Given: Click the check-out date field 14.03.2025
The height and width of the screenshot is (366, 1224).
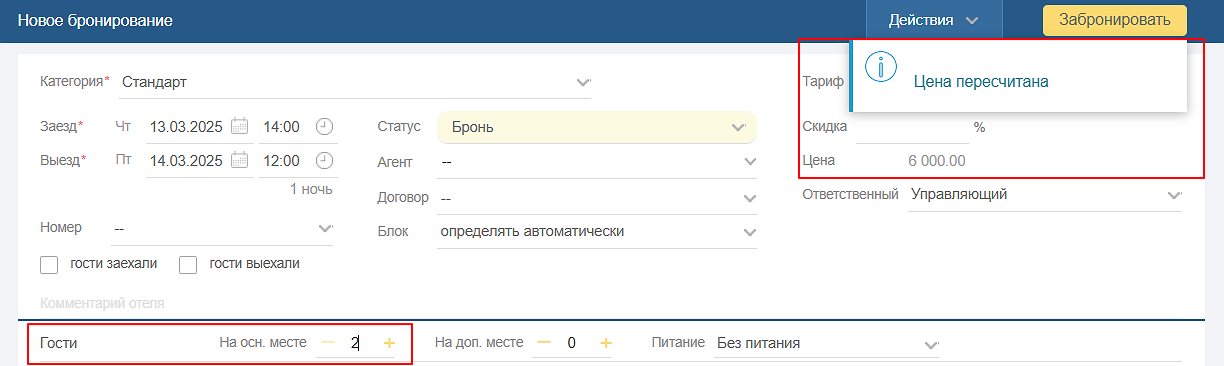Looking at the screenshot, I should click(x=186, y=160).
